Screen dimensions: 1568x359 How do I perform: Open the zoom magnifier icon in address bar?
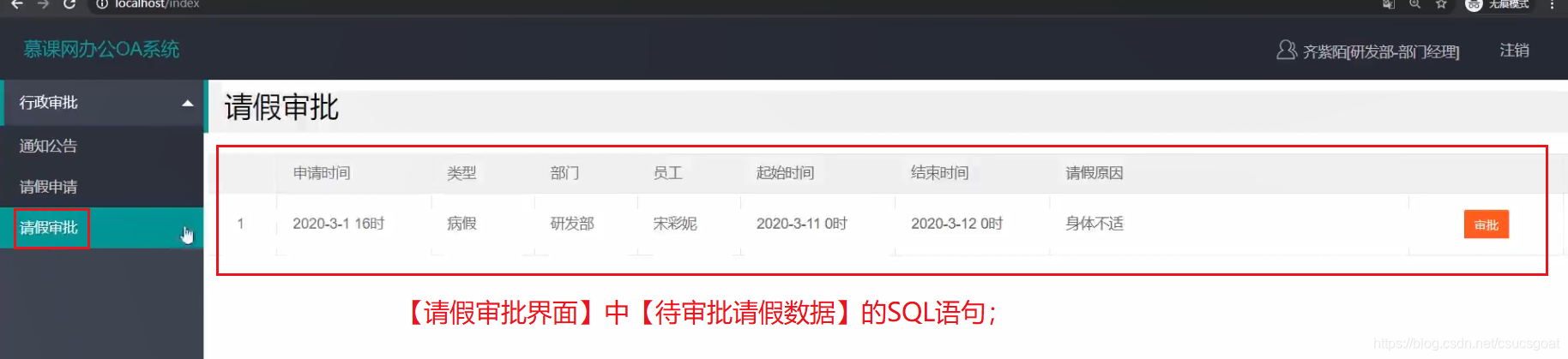(1415, 4)
